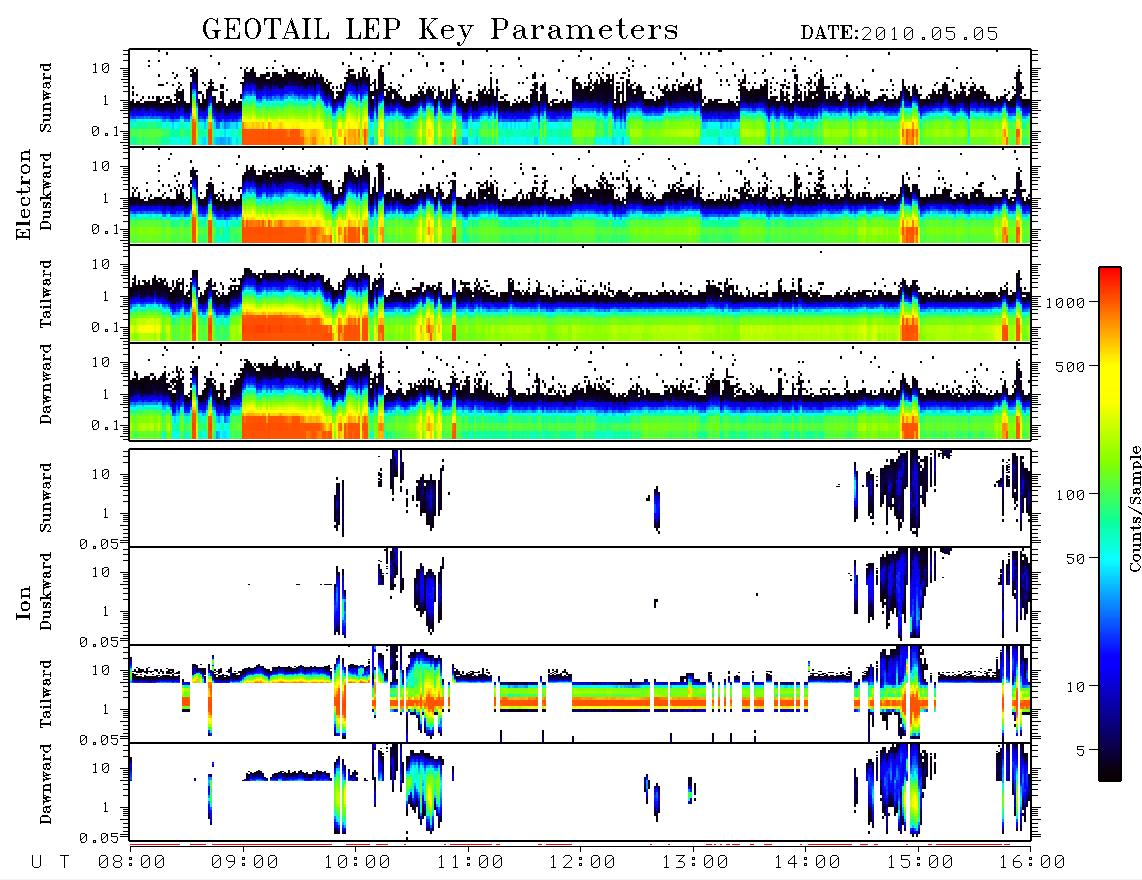Click the Electron Sunward panel label
The height and width of the screenshot is (880, 1142).
tap(46, 98)
